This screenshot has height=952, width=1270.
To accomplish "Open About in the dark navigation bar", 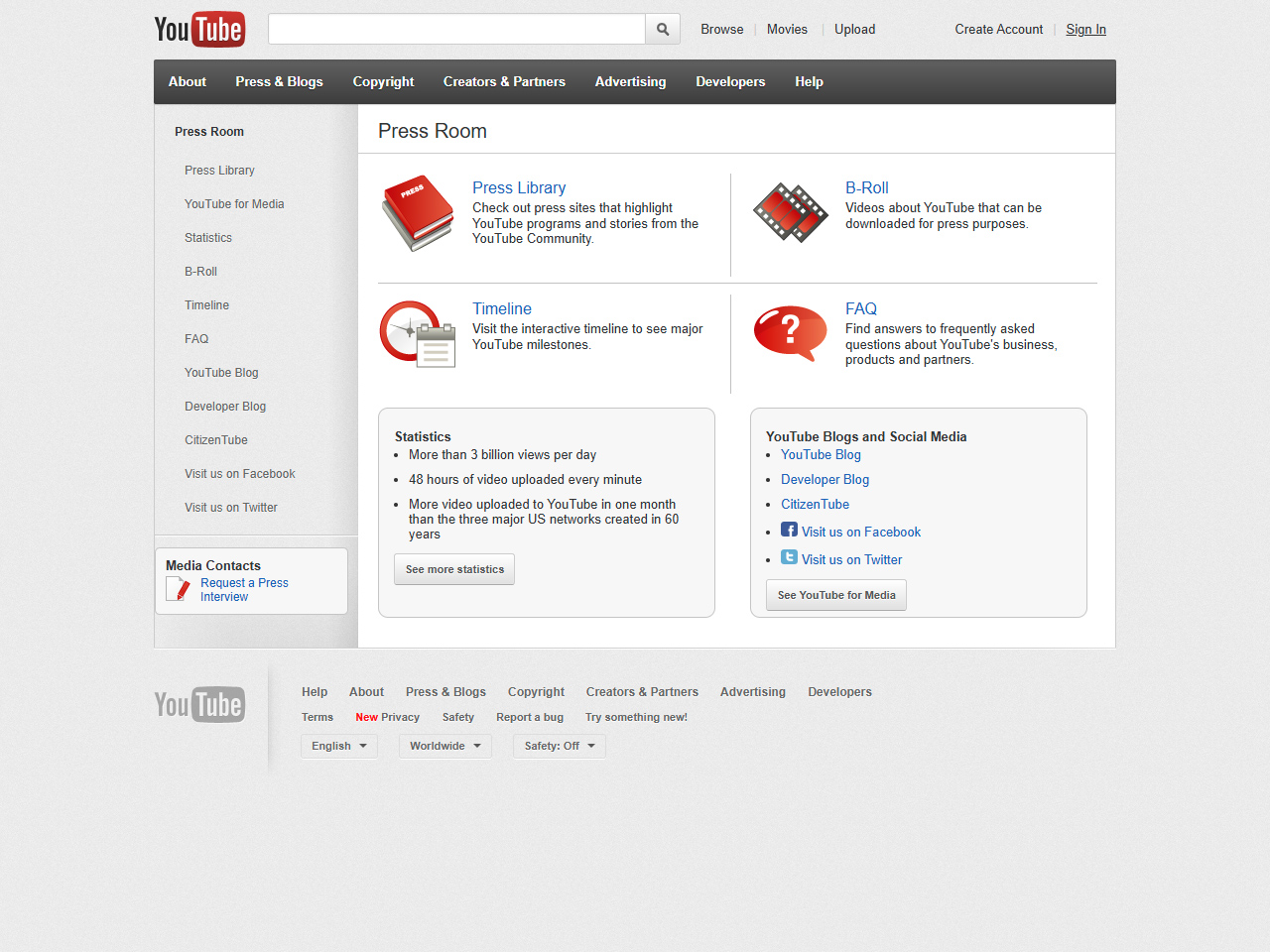I will 188,81.
